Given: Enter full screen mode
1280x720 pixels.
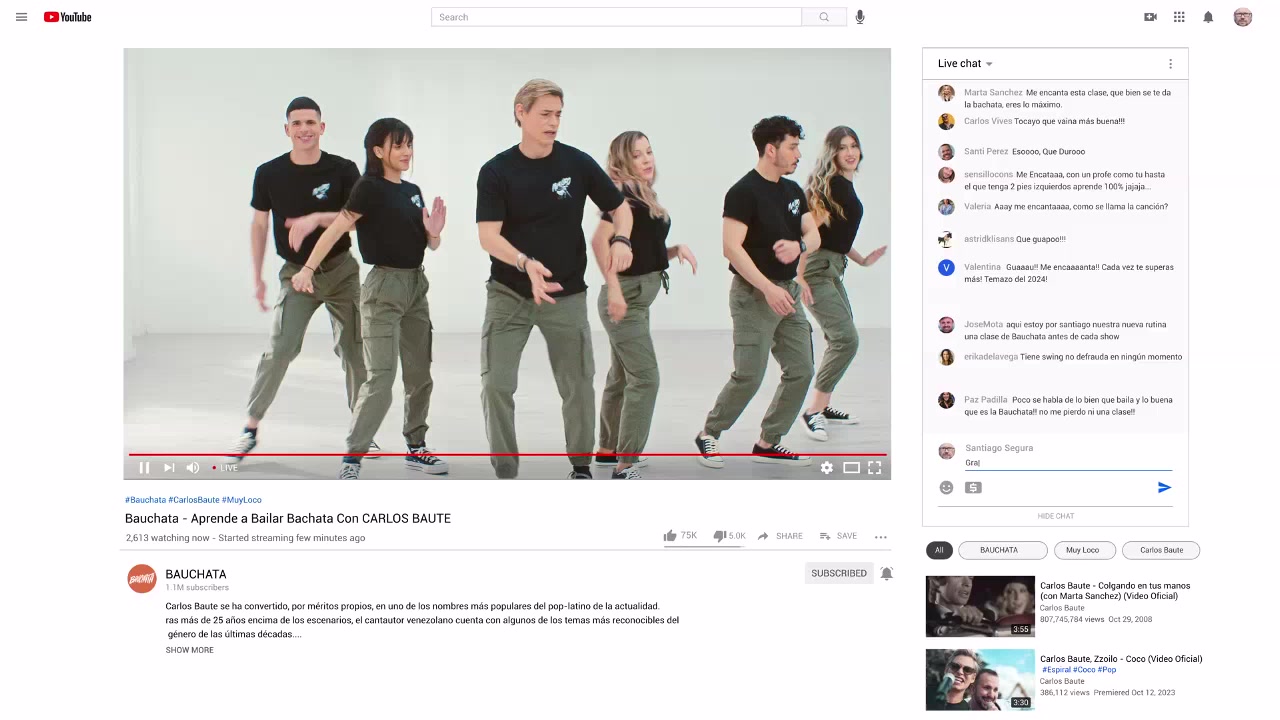Looking at the screenshot, I should pyautogui.click(x=874, y=467).
